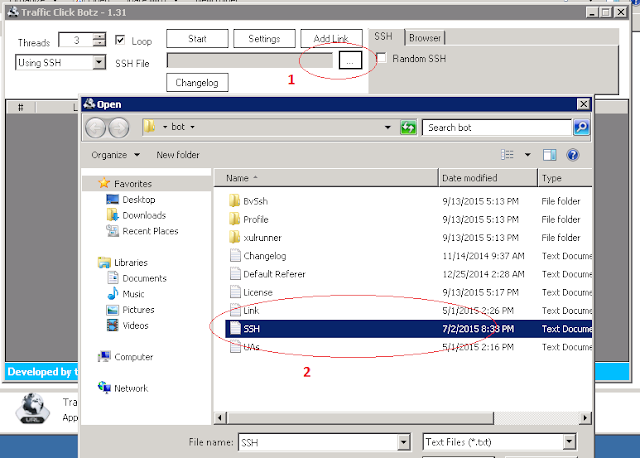Click the Downloads icon in Favorites
This screenshot has width=640, height=458.
point(112,215)
